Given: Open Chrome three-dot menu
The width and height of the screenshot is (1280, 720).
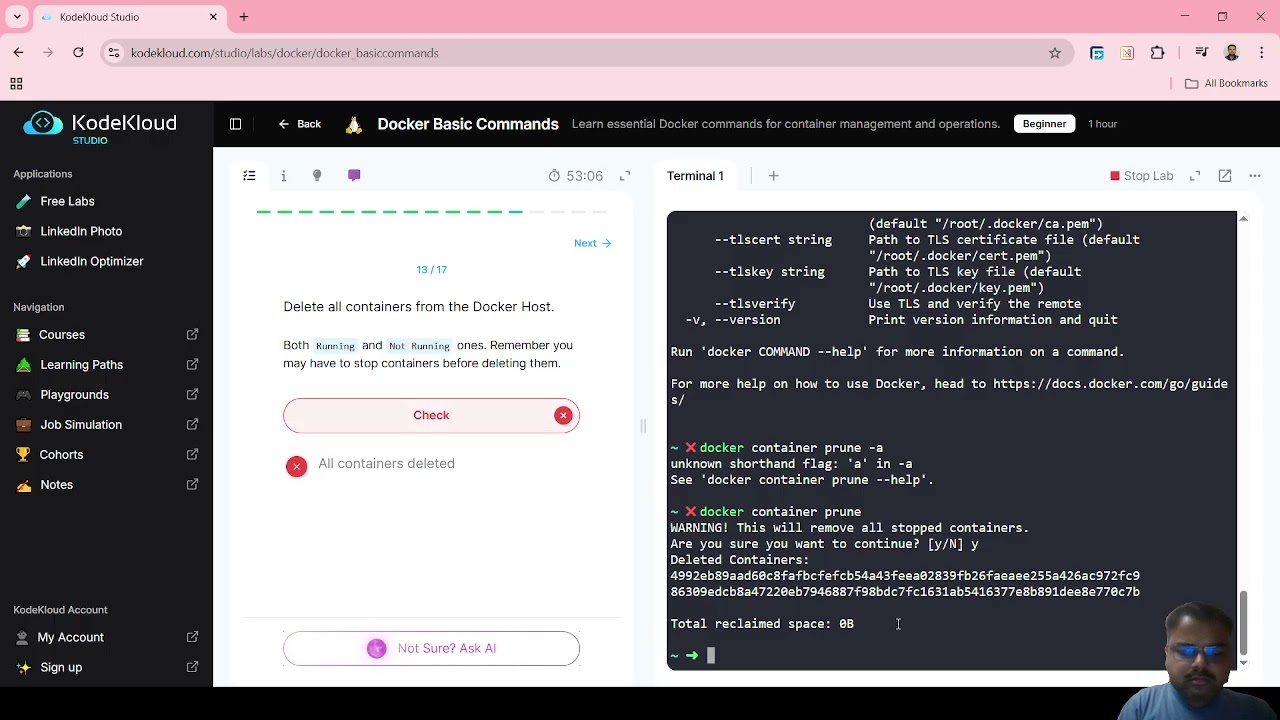Looking at the screenshot, I should tap(1261, 53).
